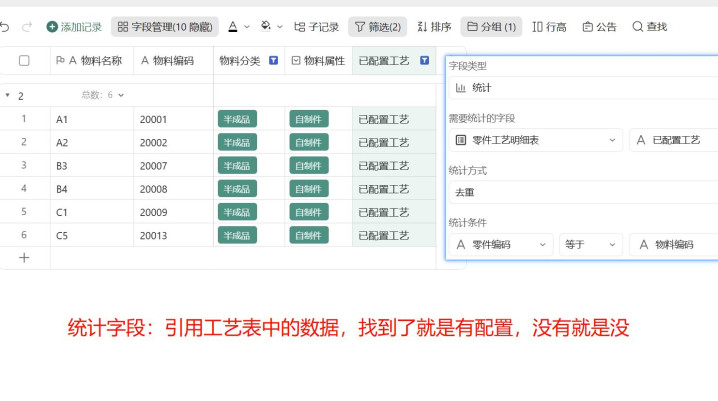The height and width of the screenshot is (401, 718).
Task: Open the 筛选(2) filter menu
Action: point(378,27)
